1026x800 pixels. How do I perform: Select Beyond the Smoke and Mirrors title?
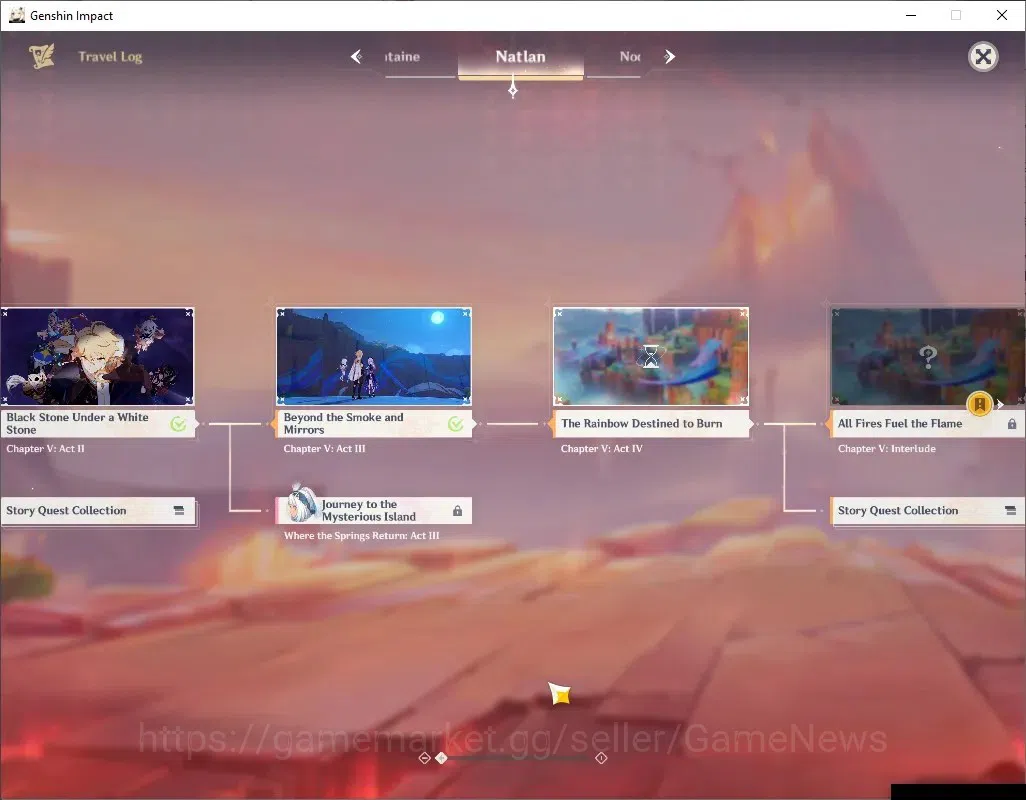tap(343, 423)
